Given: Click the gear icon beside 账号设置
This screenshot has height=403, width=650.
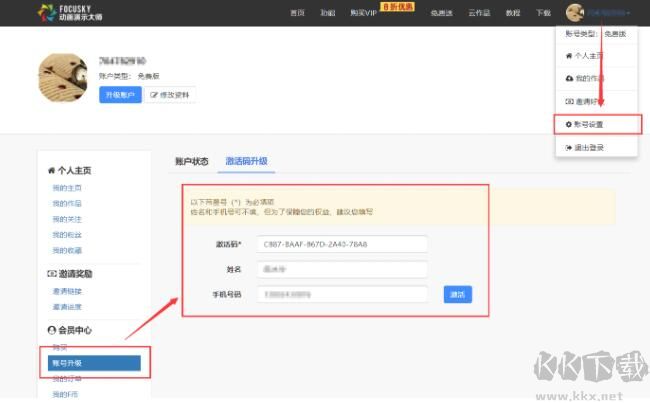Looking at the screenshot, I should pos(568,124).
